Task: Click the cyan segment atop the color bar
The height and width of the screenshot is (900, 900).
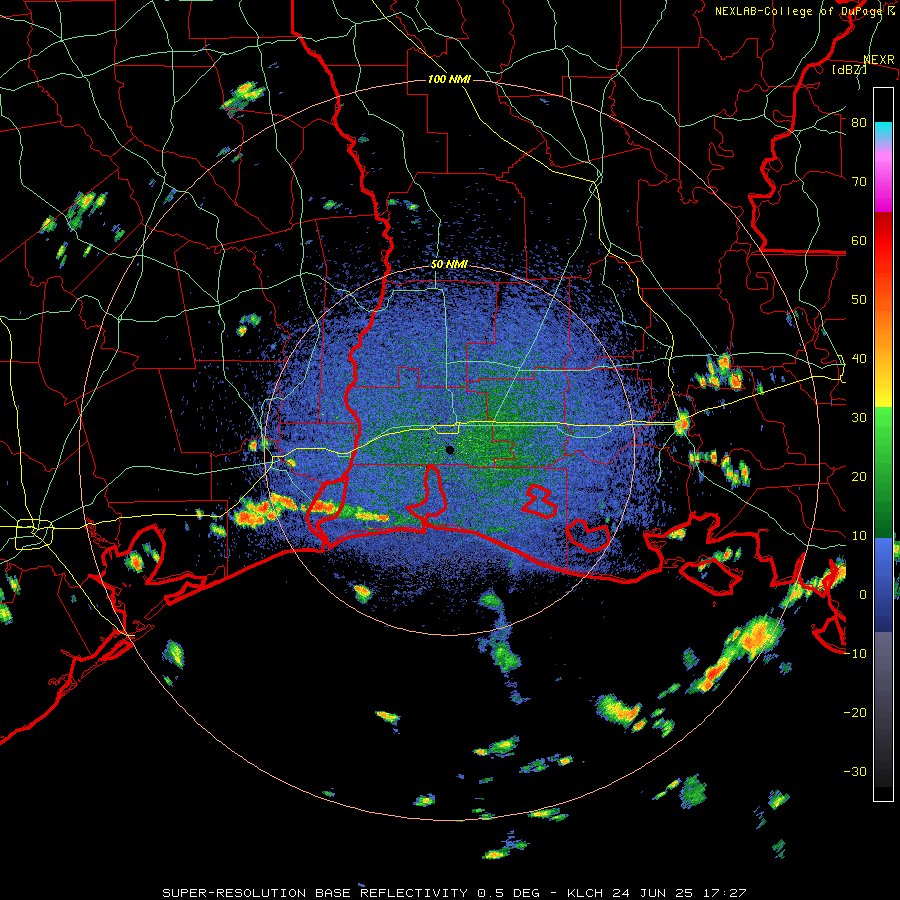Action: (x=883, y=131)
